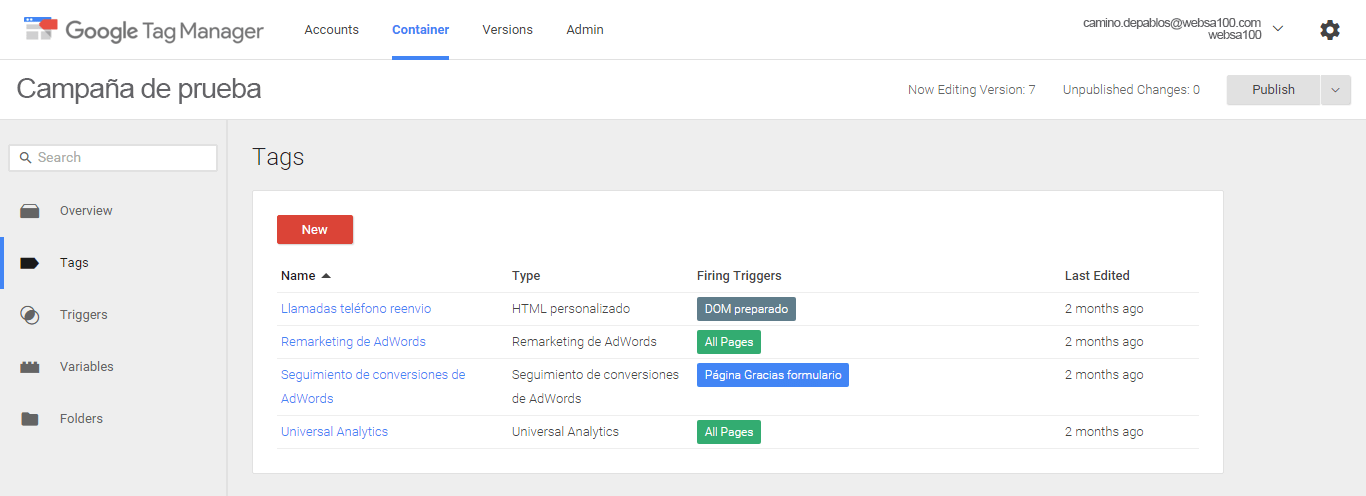Click the Name column header

point(298,276)
